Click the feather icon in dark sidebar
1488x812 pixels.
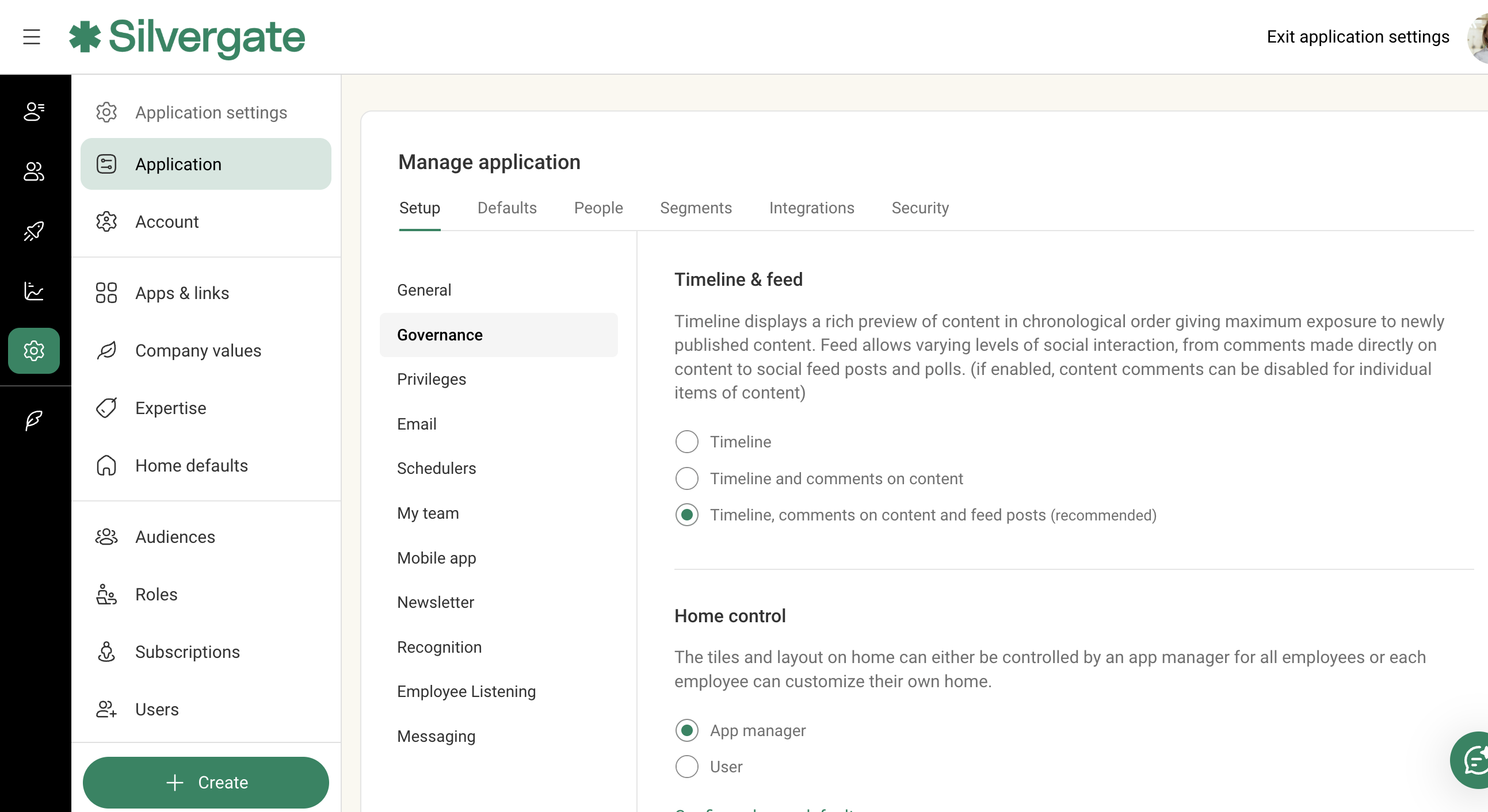pyautogui.click(x=33, y=420)
